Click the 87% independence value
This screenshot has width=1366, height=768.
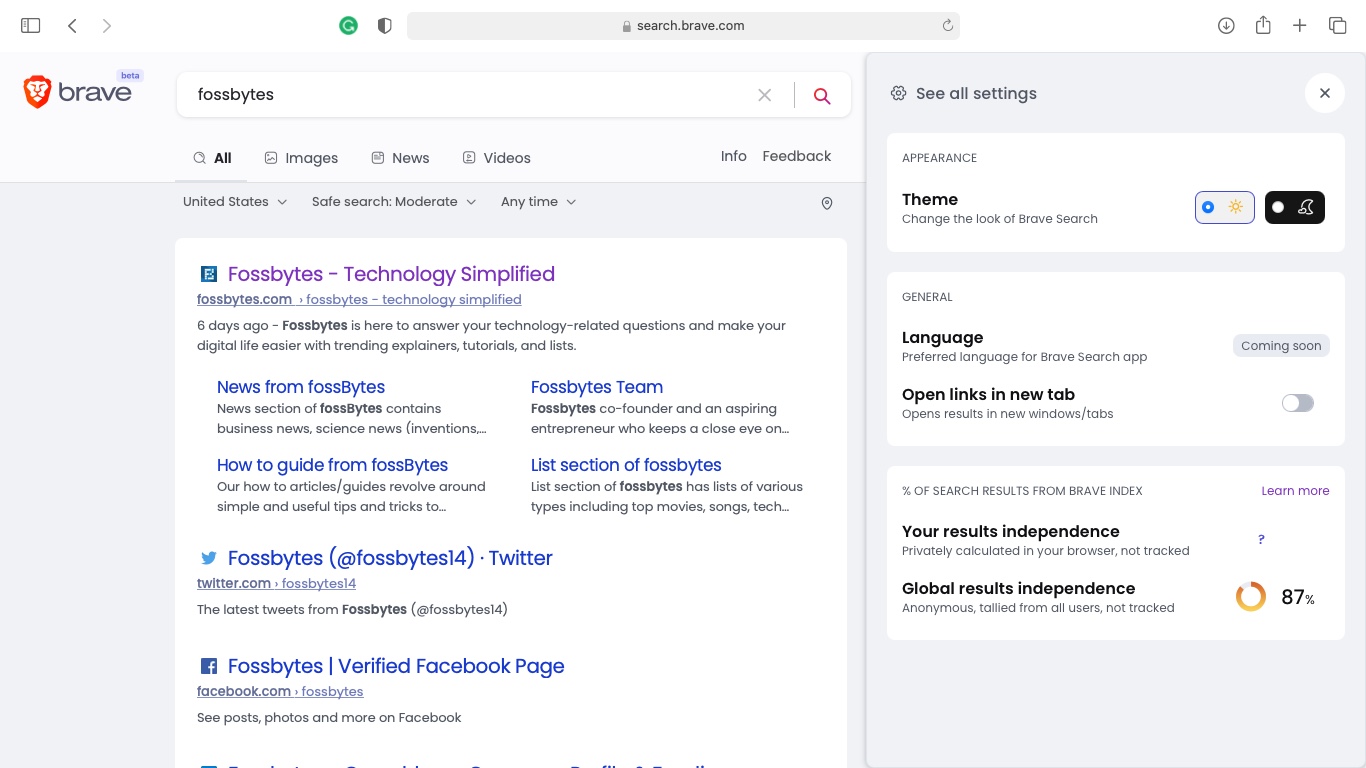[x=1298, y=597]
